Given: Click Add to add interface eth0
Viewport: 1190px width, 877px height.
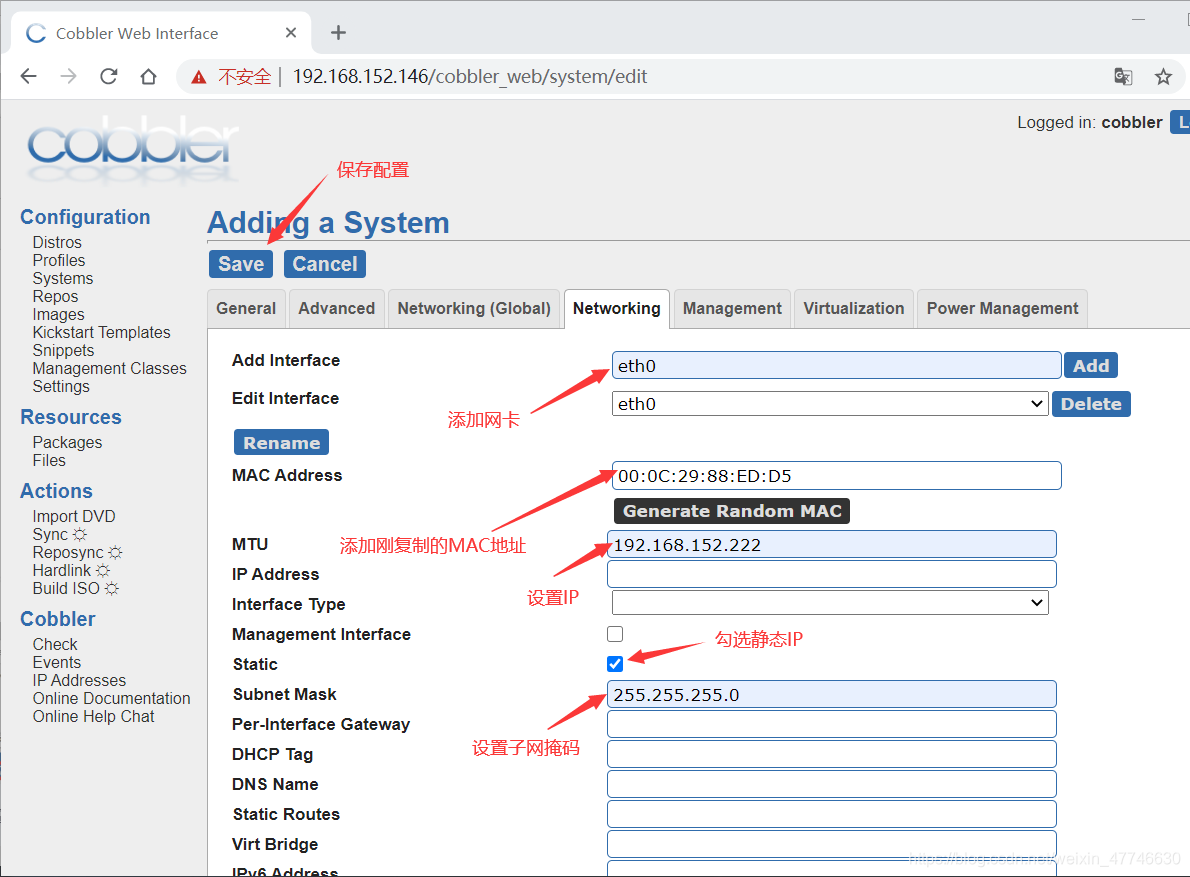Looking at the screenshot, I should 1091,366.
